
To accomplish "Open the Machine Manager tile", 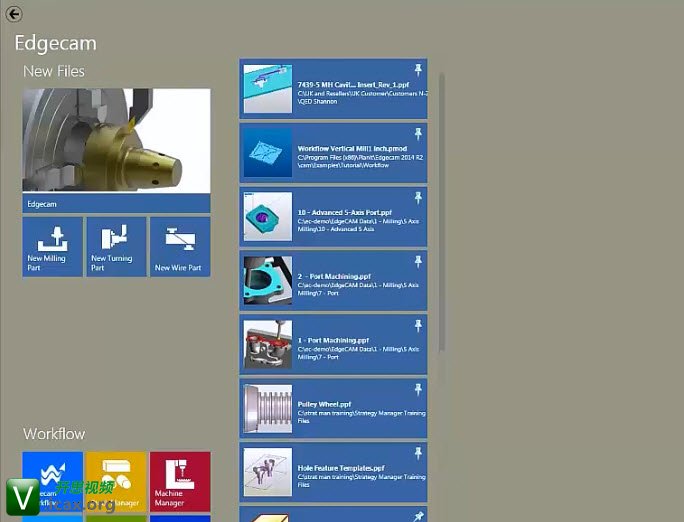I will click(x=180, y=481).
